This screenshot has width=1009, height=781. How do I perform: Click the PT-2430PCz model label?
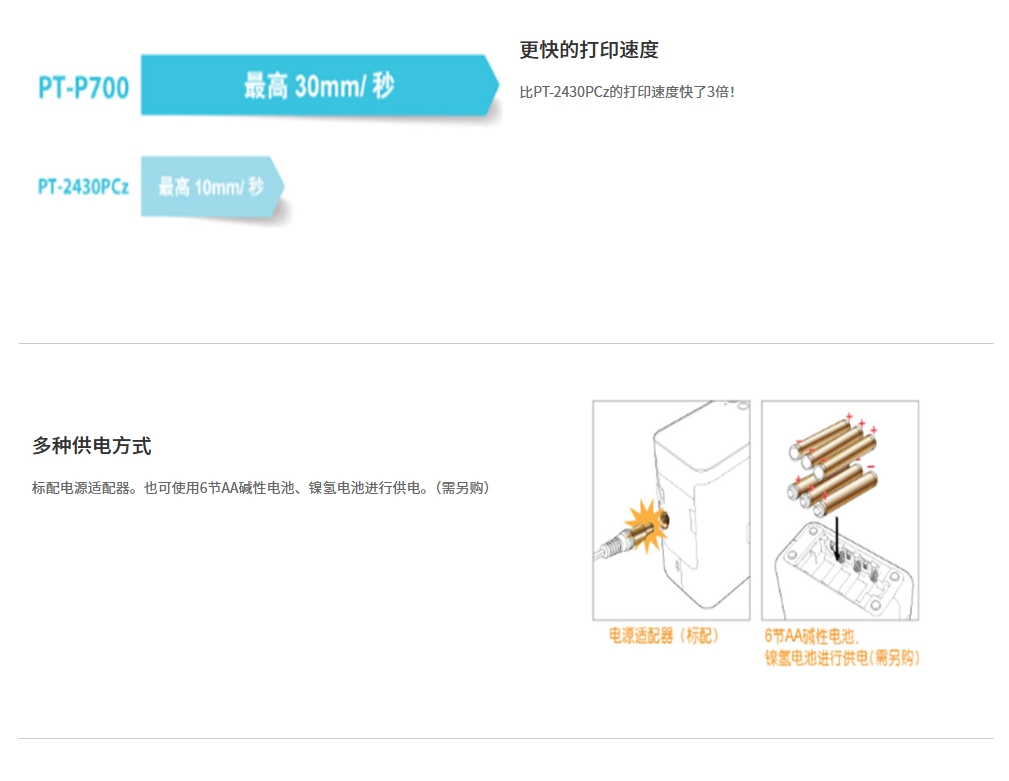(x=83, y=187)
